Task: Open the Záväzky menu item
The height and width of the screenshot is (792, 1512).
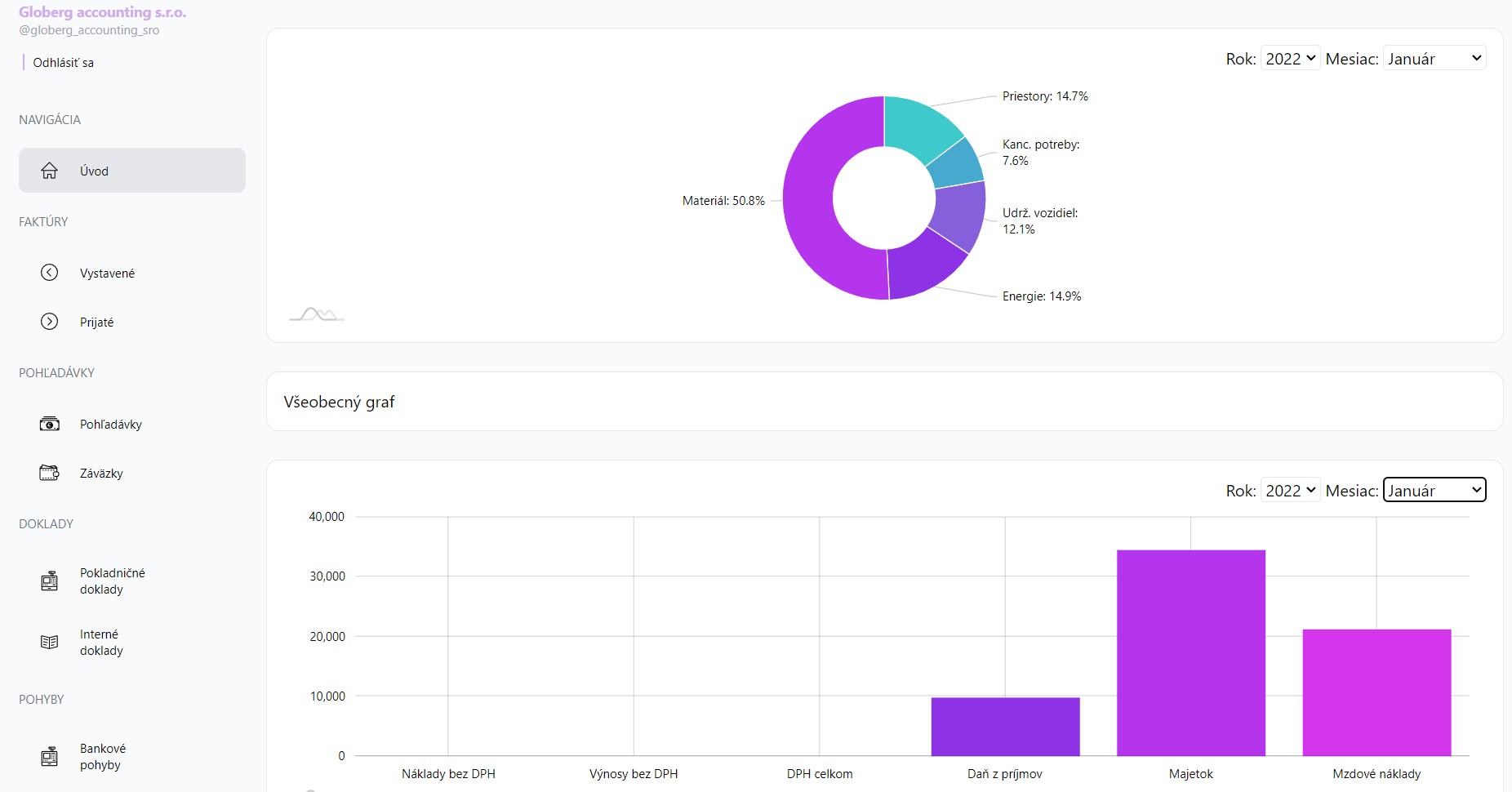Action: click(101, 474)
